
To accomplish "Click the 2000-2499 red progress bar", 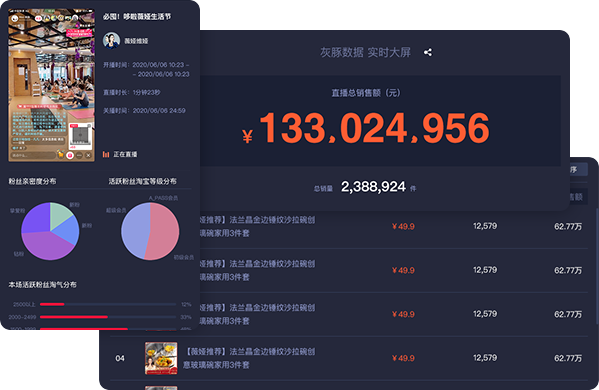I will [74, 317].
